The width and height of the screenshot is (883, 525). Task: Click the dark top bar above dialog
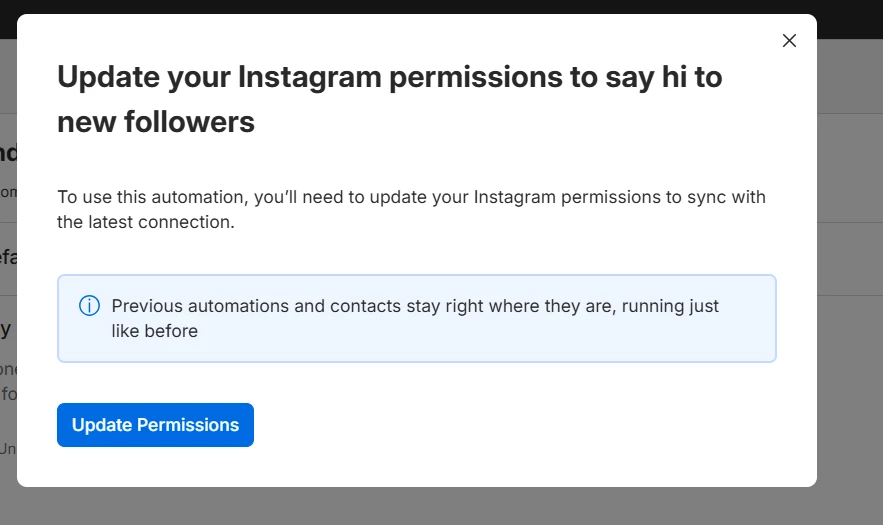point(440,6)
